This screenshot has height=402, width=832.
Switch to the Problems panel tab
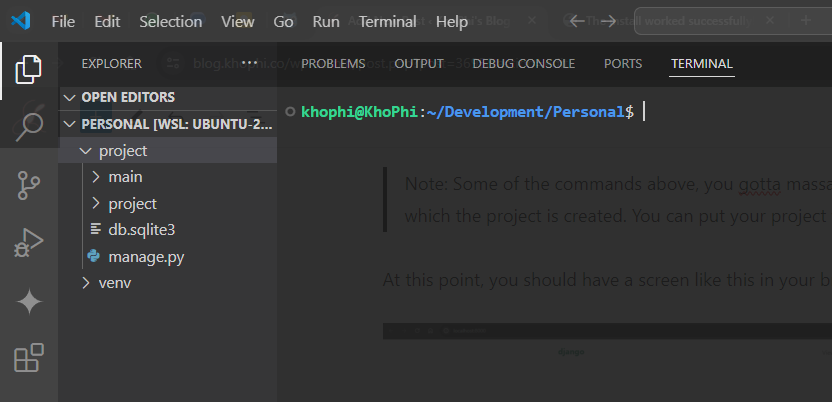pos(333,63)
